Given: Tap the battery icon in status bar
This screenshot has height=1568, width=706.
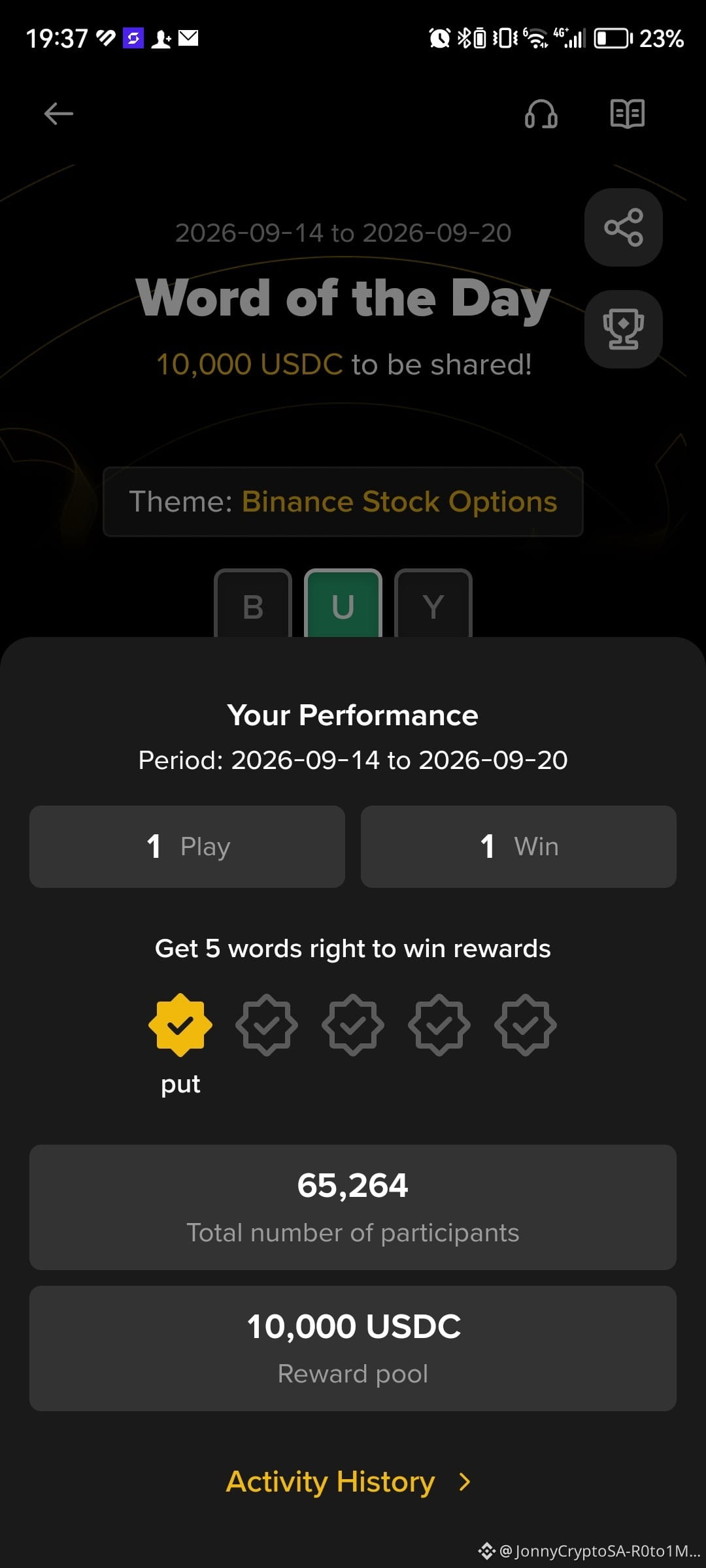Looking at the screenshot, I should [613, 39].
